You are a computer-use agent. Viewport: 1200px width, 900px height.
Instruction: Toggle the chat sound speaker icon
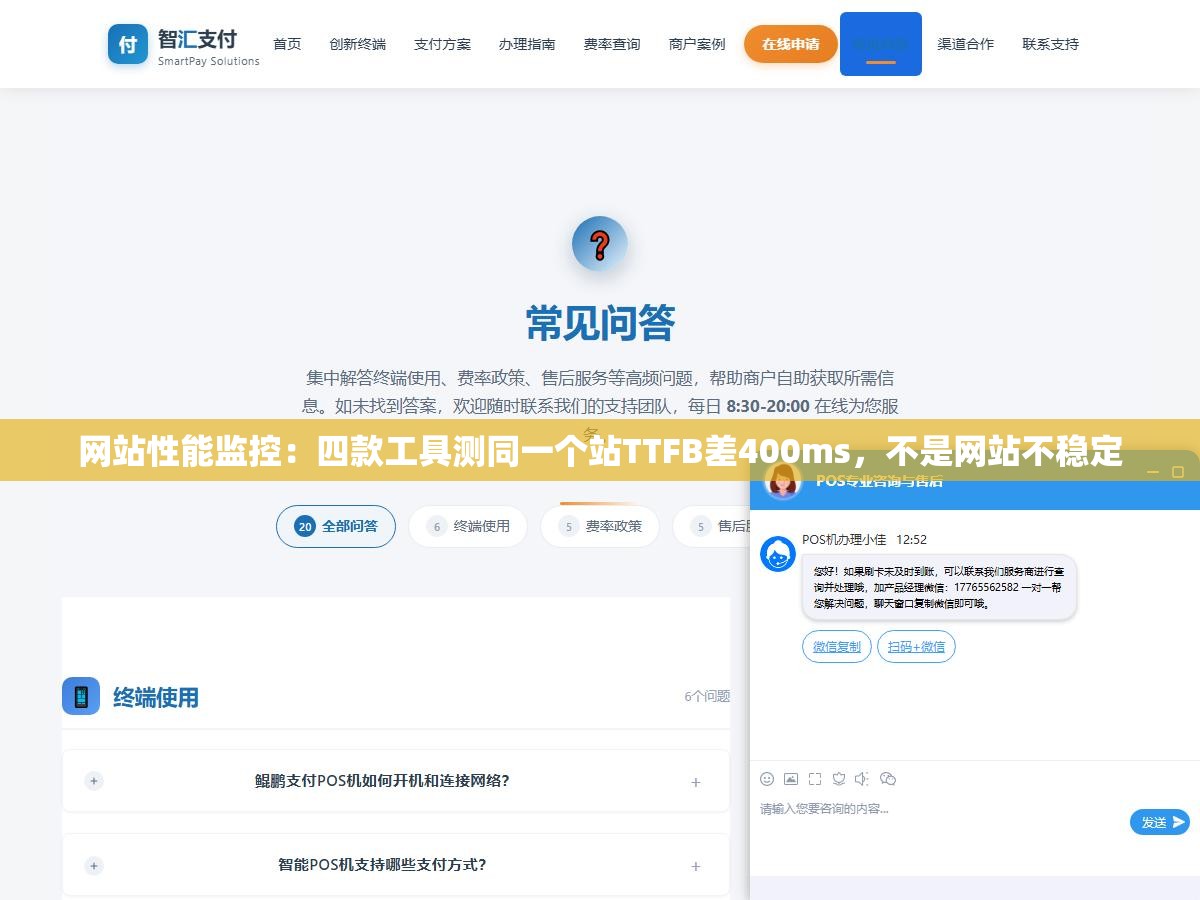[x=862, y=779]
